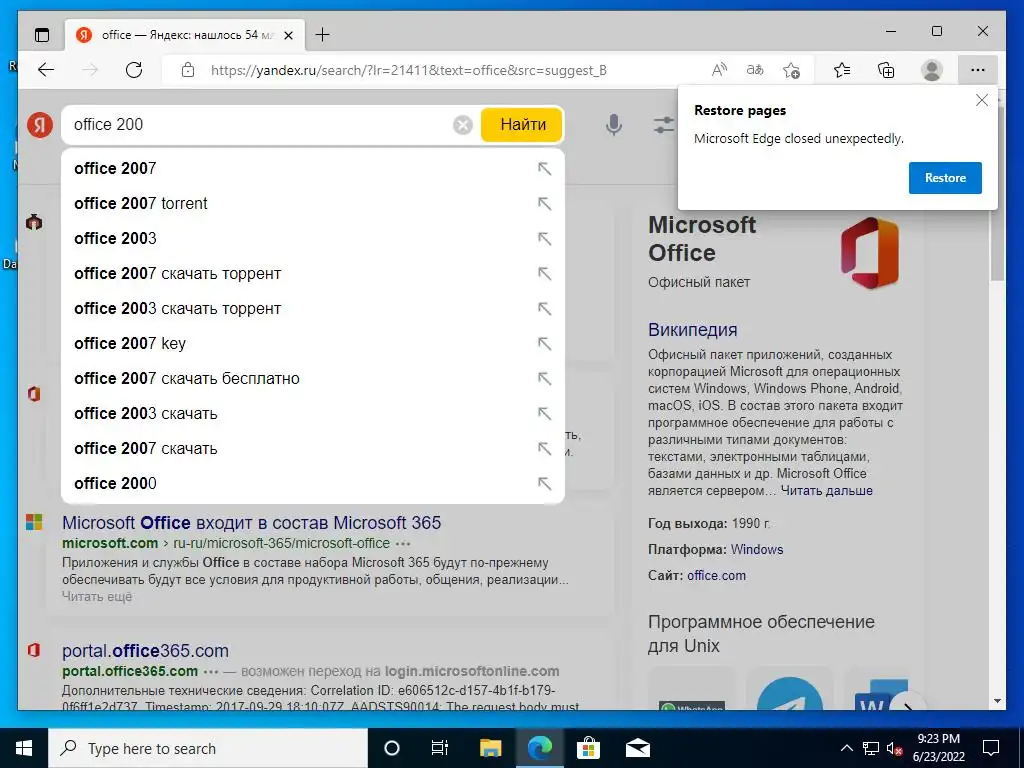Open a new tab with the plus icon

pyautogui.click(x=323, y=35)
